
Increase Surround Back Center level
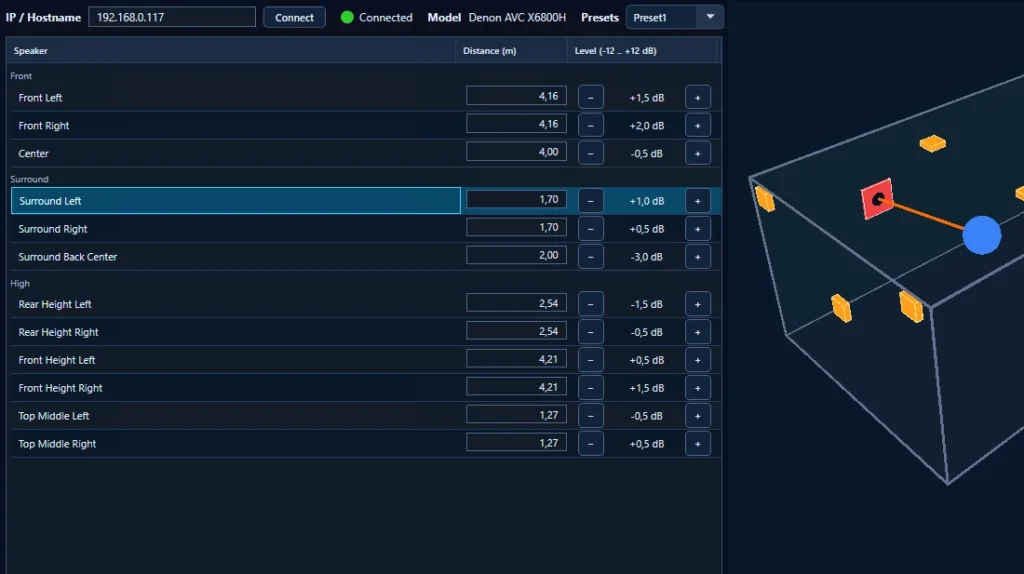point(697,257)
